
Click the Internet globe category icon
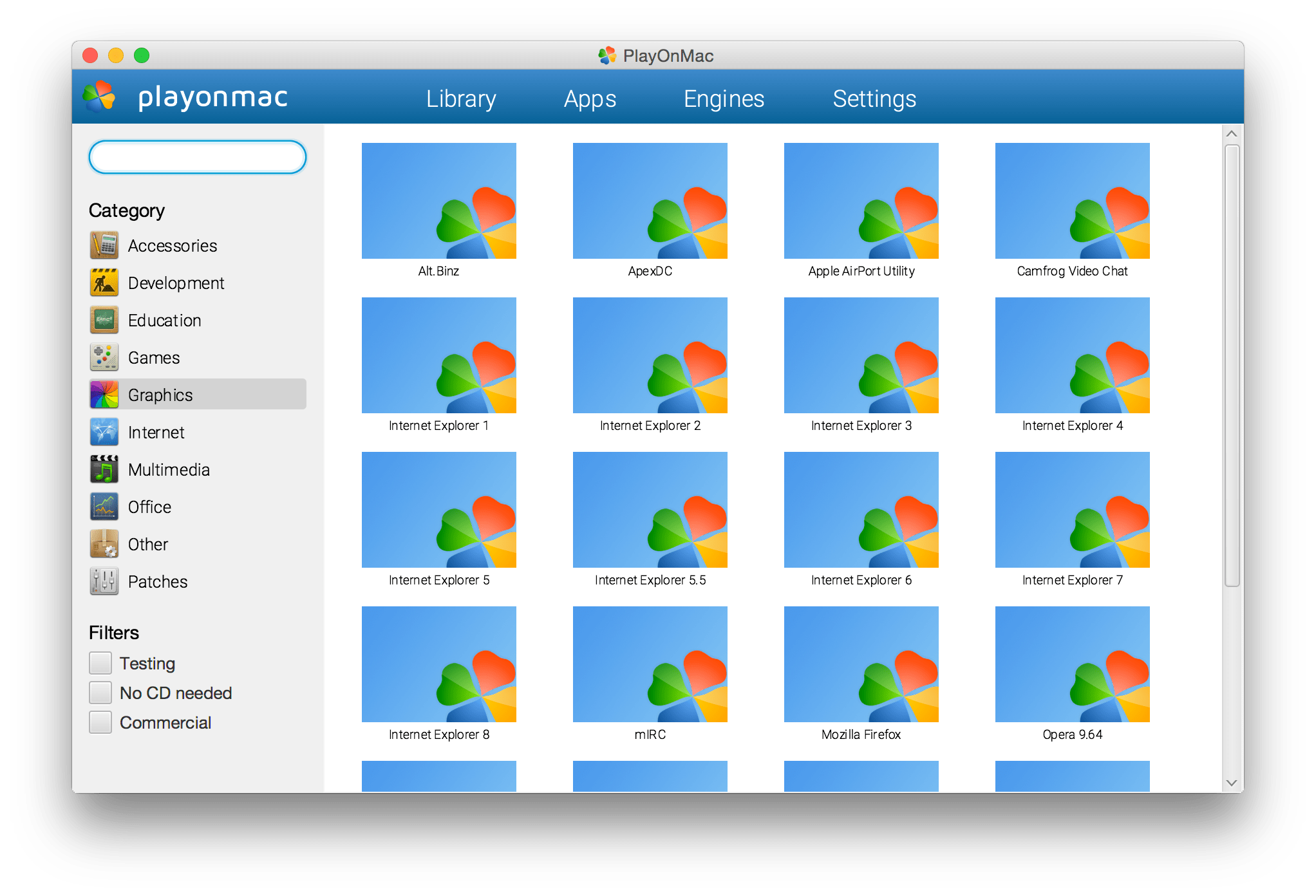104,432
